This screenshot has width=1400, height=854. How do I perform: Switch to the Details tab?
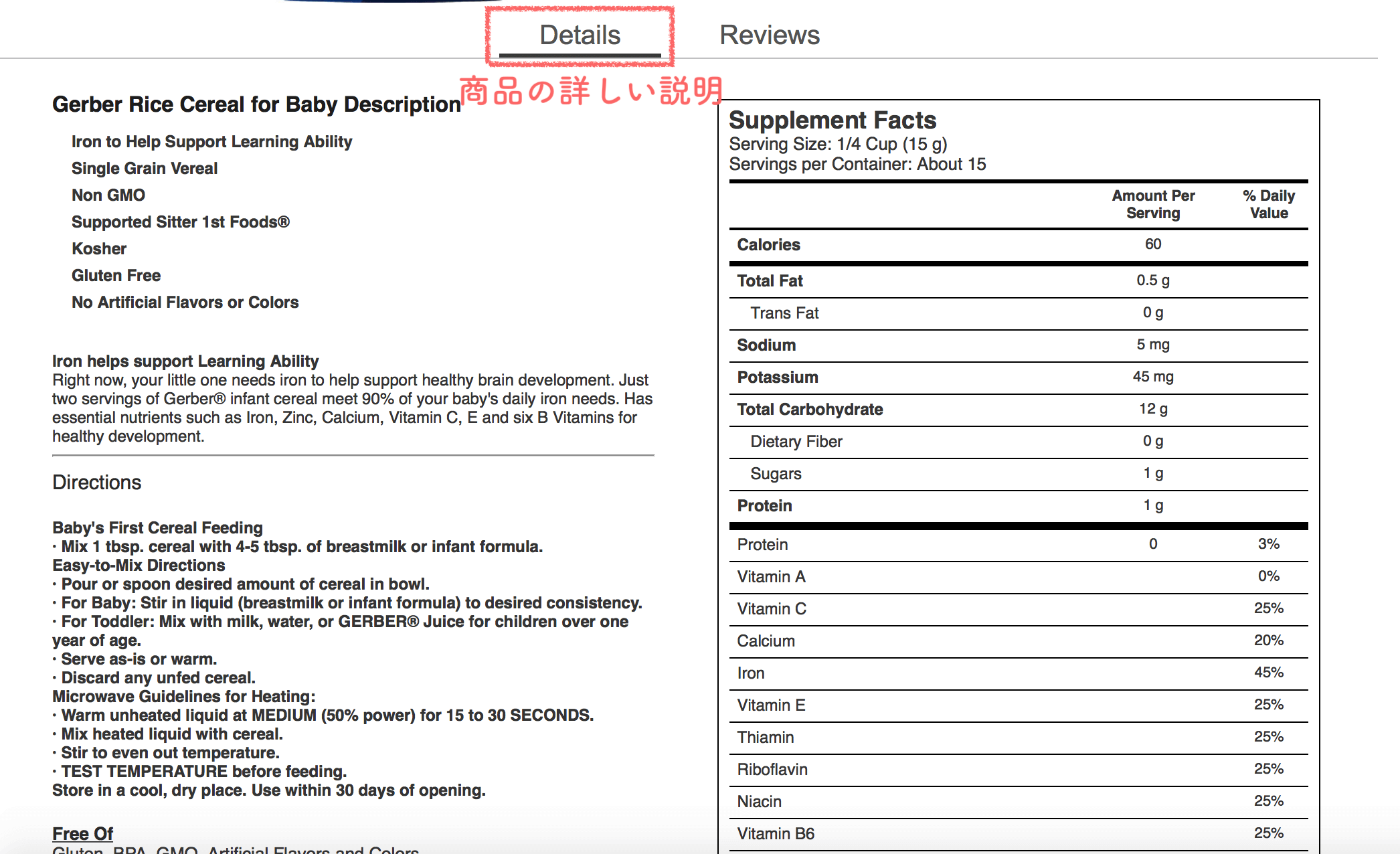click(x=580, y=35)
